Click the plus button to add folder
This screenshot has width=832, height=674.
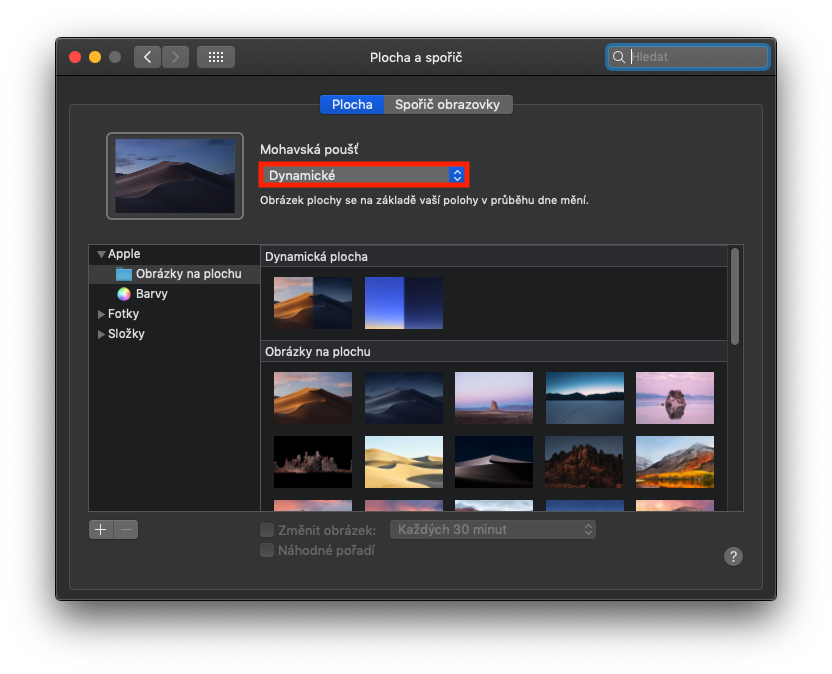pos(101,530)
